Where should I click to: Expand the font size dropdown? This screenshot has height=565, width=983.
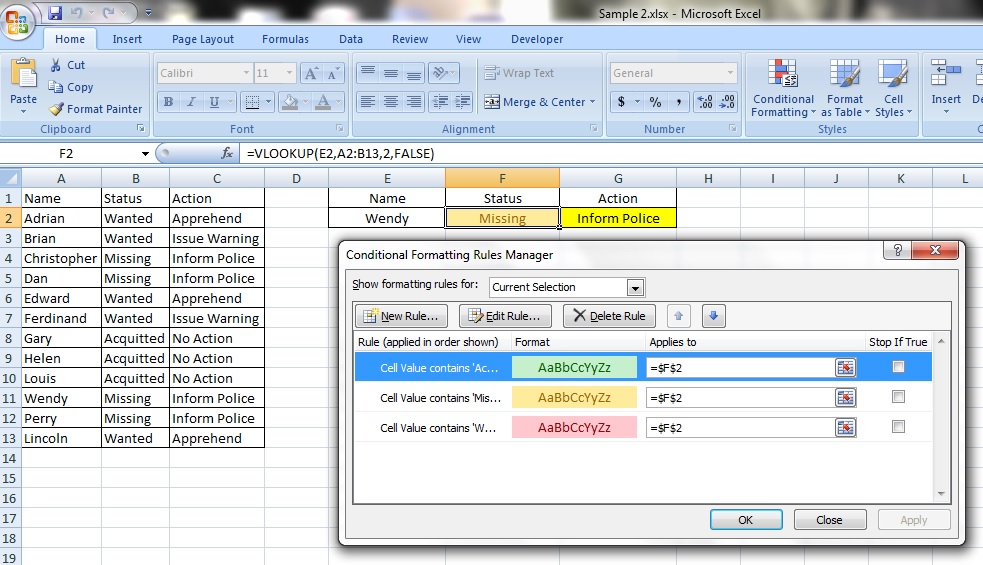click(289, 74)
